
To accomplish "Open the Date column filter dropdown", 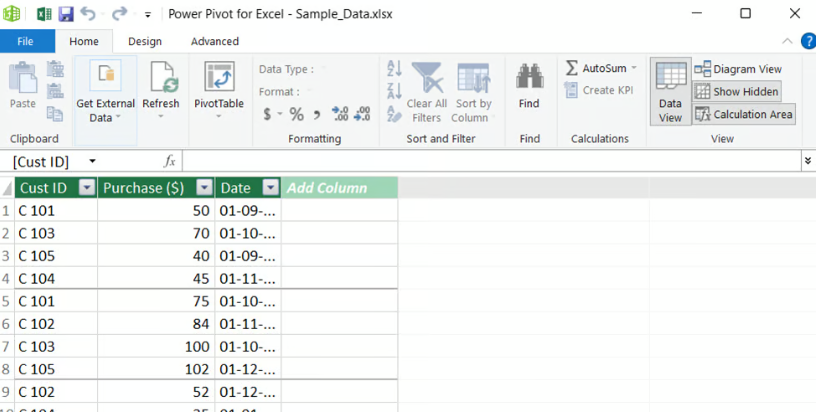I will [271, 188].
